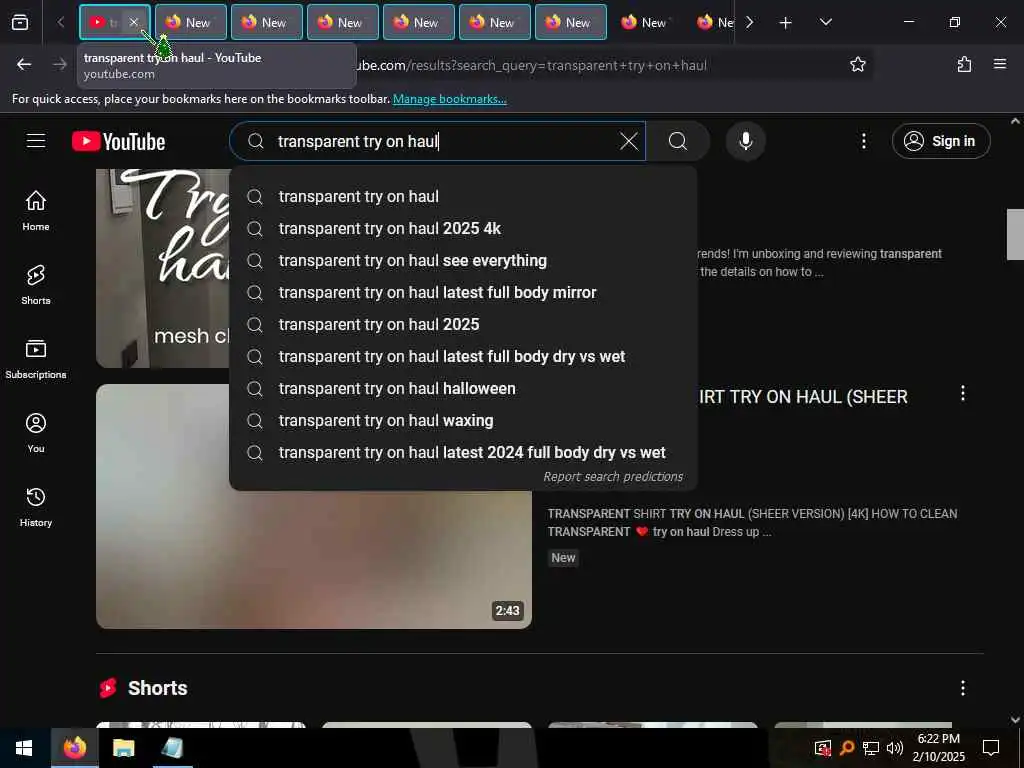Open the Firefox extensions button
This screenshot has height=768, width=1024.
964,65
